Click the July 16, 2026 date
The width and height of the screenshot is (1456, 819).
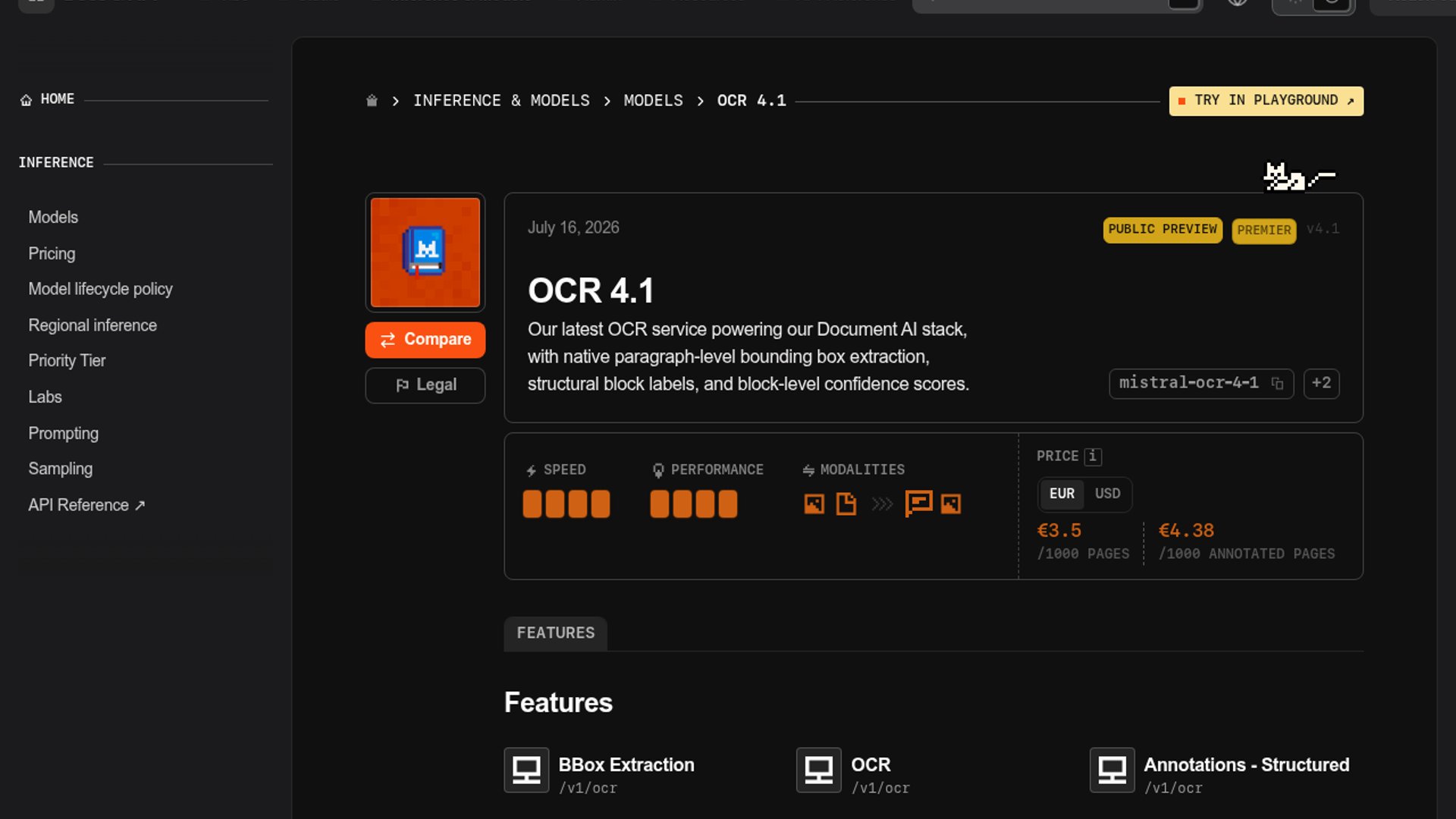(573, 227)
